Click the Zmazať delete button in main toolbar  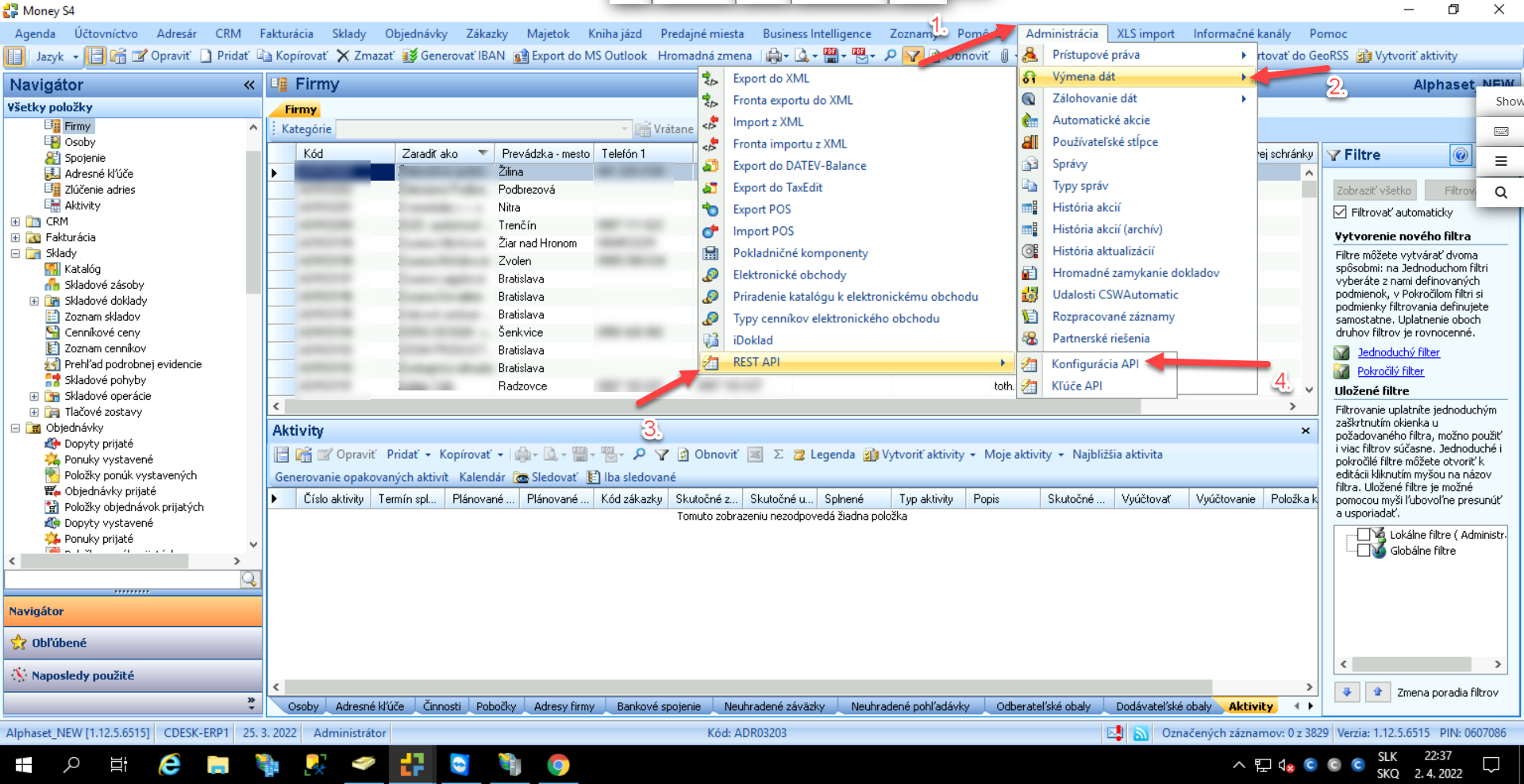point(365,56)
